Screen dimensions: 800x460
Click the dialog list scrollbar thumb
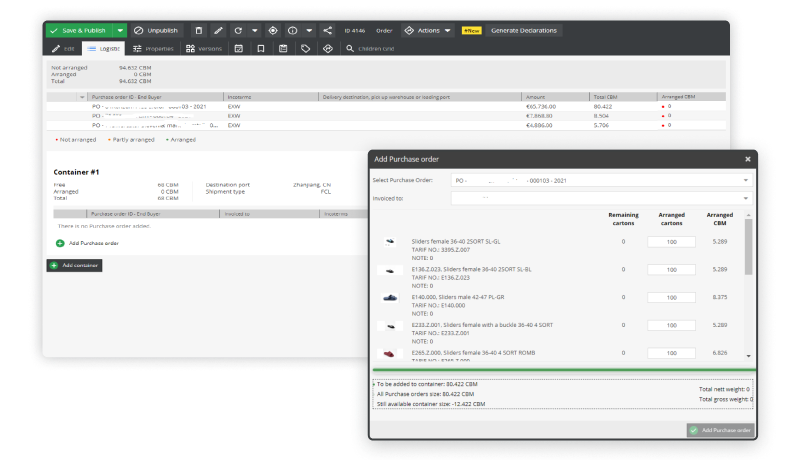click(x=748, y=247)
